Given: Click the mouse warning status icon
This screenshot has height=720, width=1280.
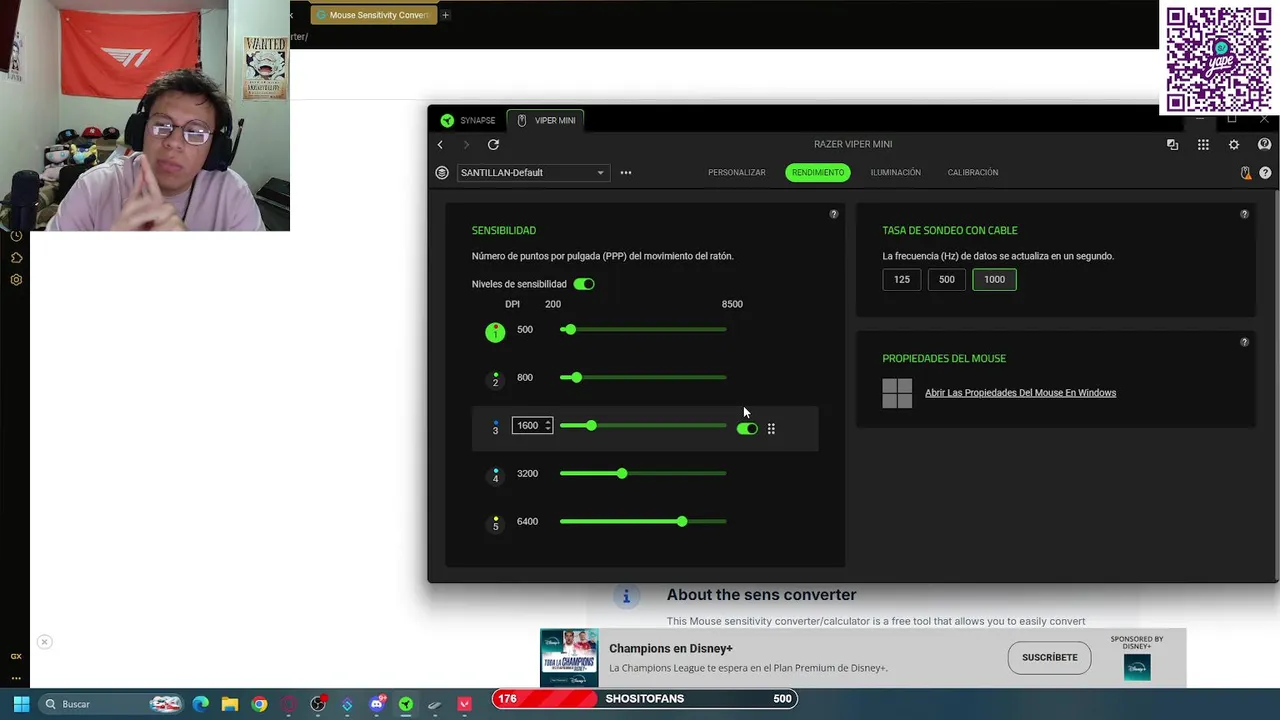Looking at the screenshot, I should click(x=1245, y=173).
